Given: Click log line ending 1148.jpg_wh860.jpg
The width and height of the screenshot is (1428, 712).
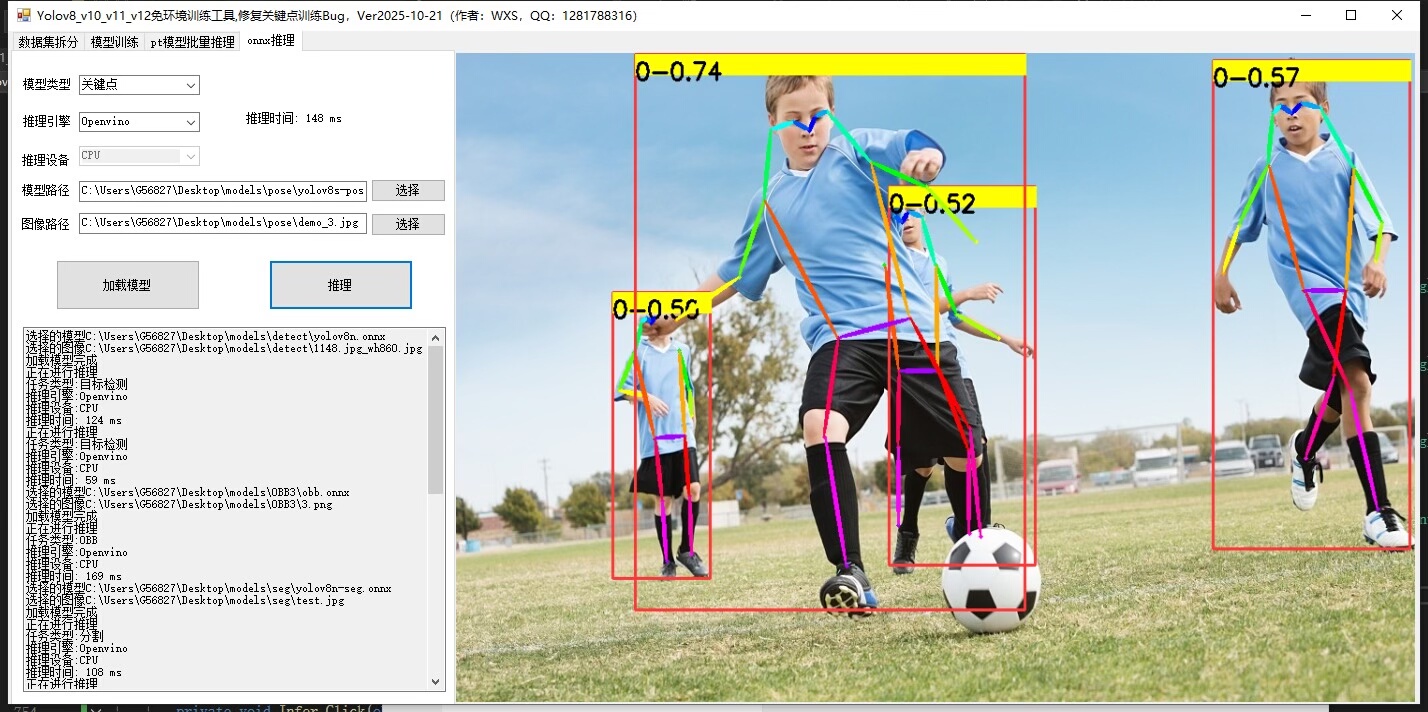Looking at the screenshot, I should pyautogui.click(x=224, y=349).
